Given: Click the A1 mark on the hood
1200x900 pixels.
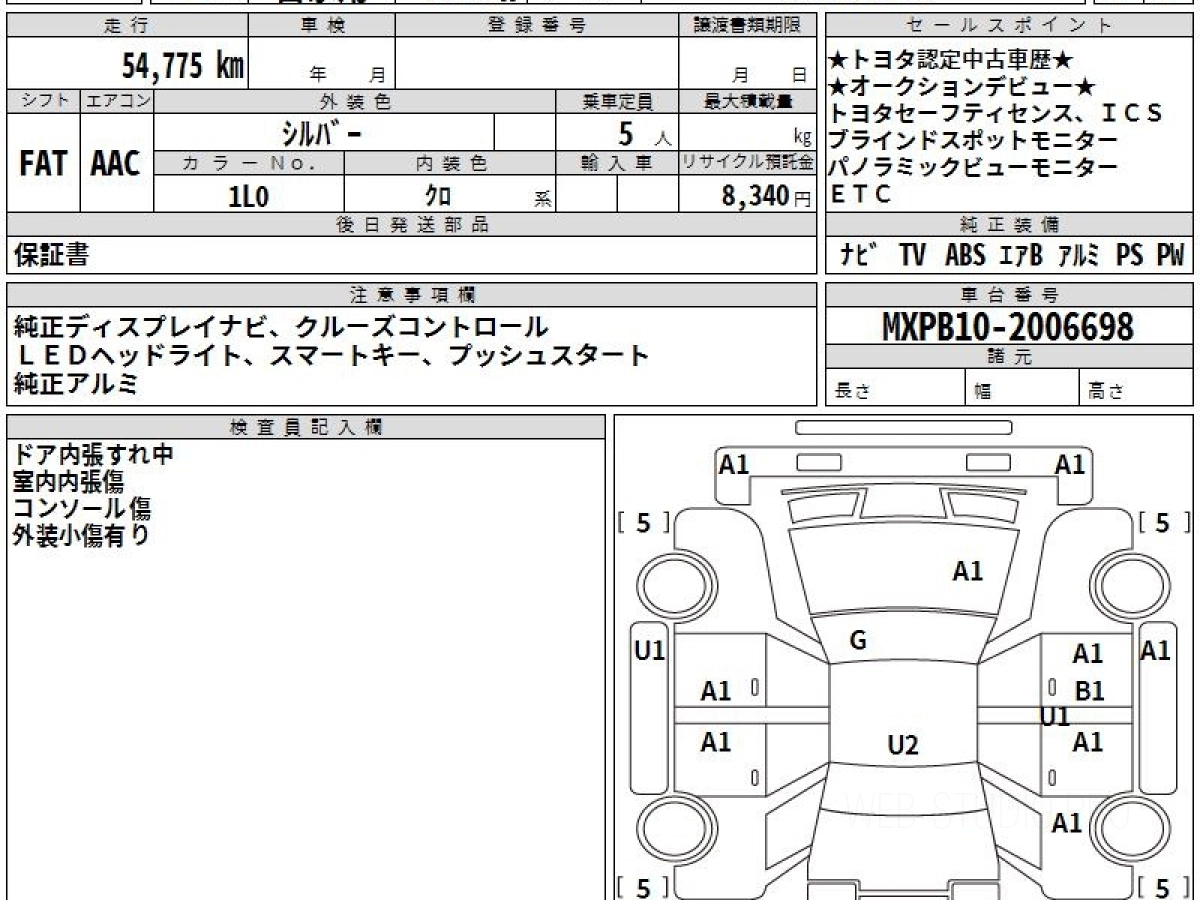Looking at the screenshot, I should (968, 572).
